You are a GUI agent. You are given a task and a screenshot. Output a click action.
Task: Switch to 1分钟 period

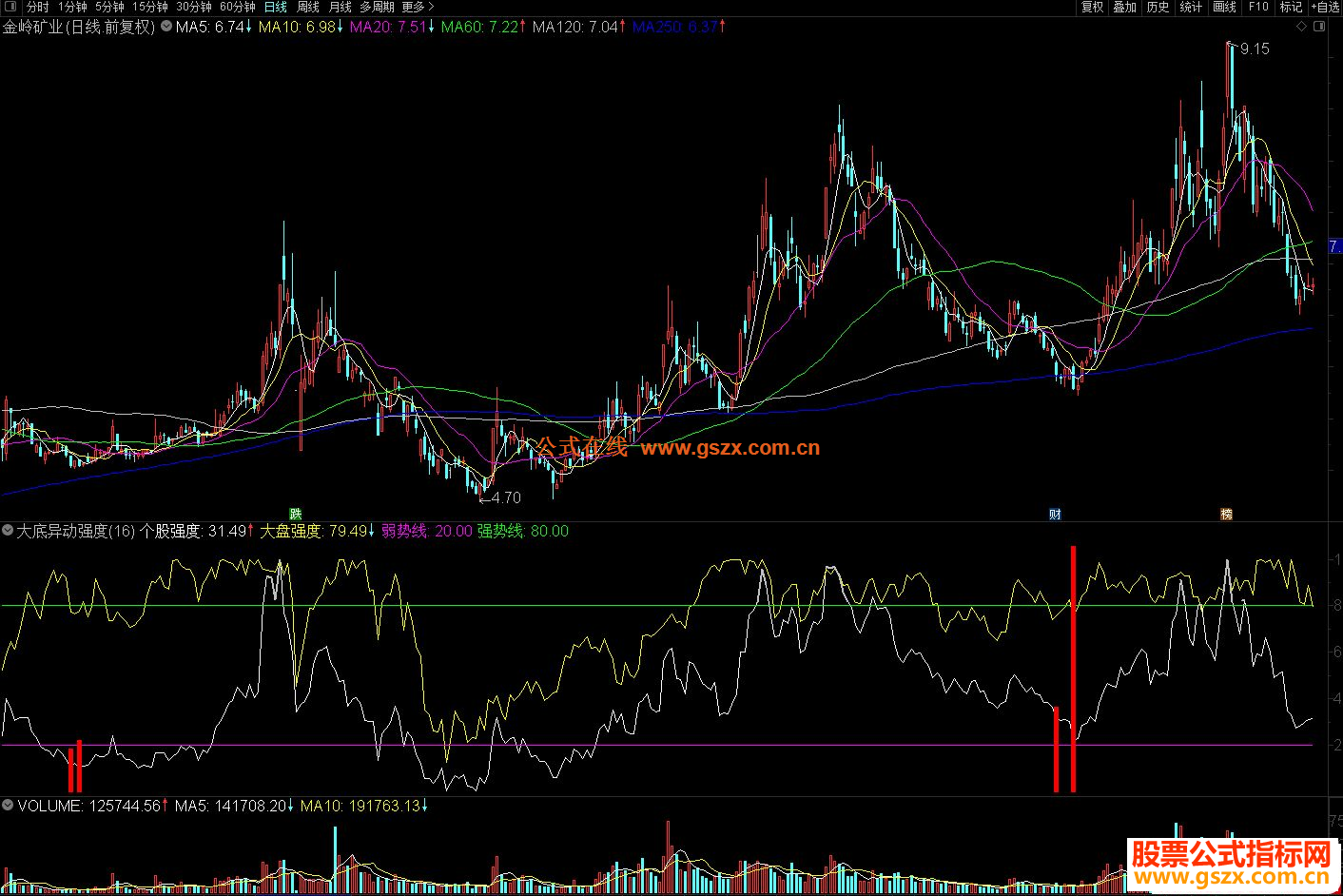(73, 7)
